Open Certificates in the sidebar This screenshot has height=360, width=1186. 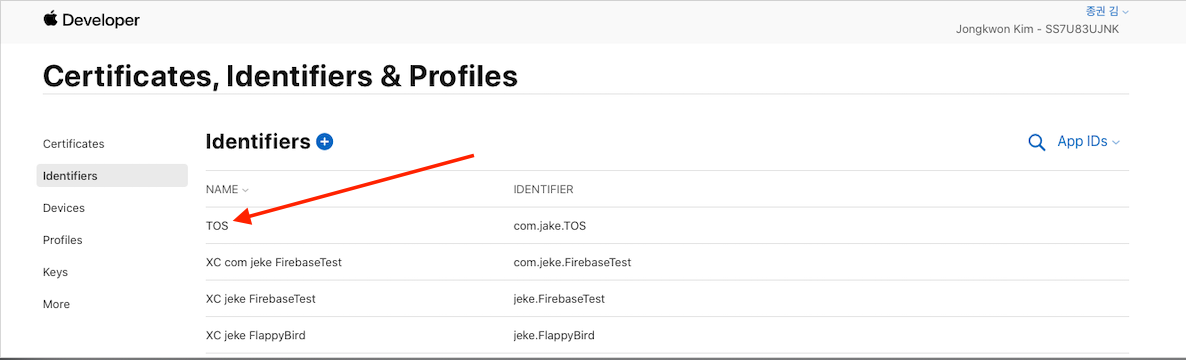pyautogui.click(x=73, y=144)
